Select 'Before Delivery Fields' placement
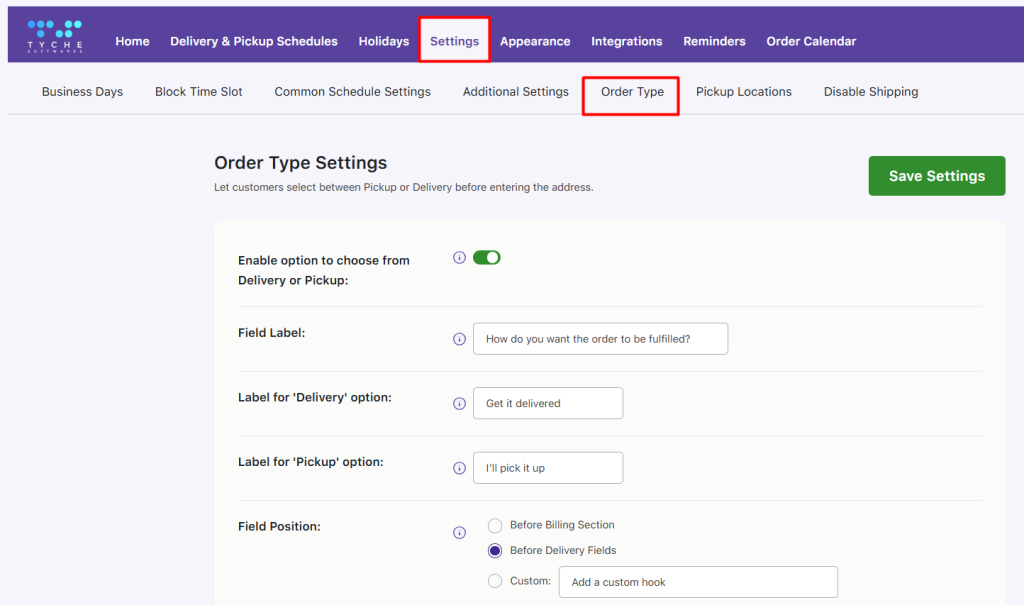The height and width of the screenshot is (605, 1024). click(495, 550)
